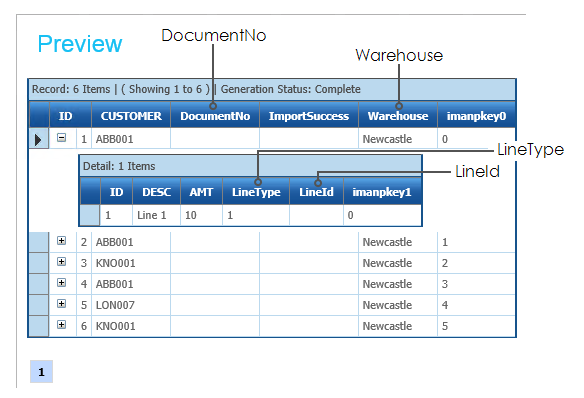Collapse the expanded row for record 1

point(61,138)
